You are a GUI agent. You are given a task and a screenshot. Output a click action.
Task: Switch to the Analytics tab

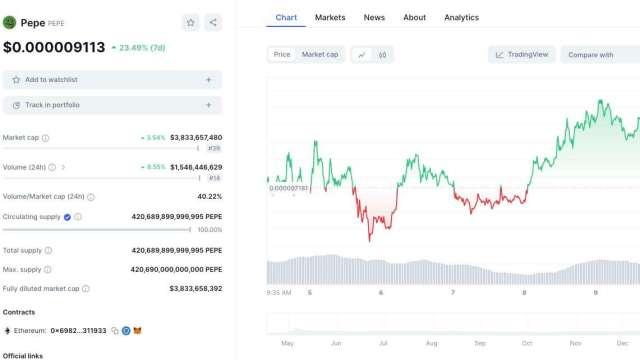tap(461, 18)
